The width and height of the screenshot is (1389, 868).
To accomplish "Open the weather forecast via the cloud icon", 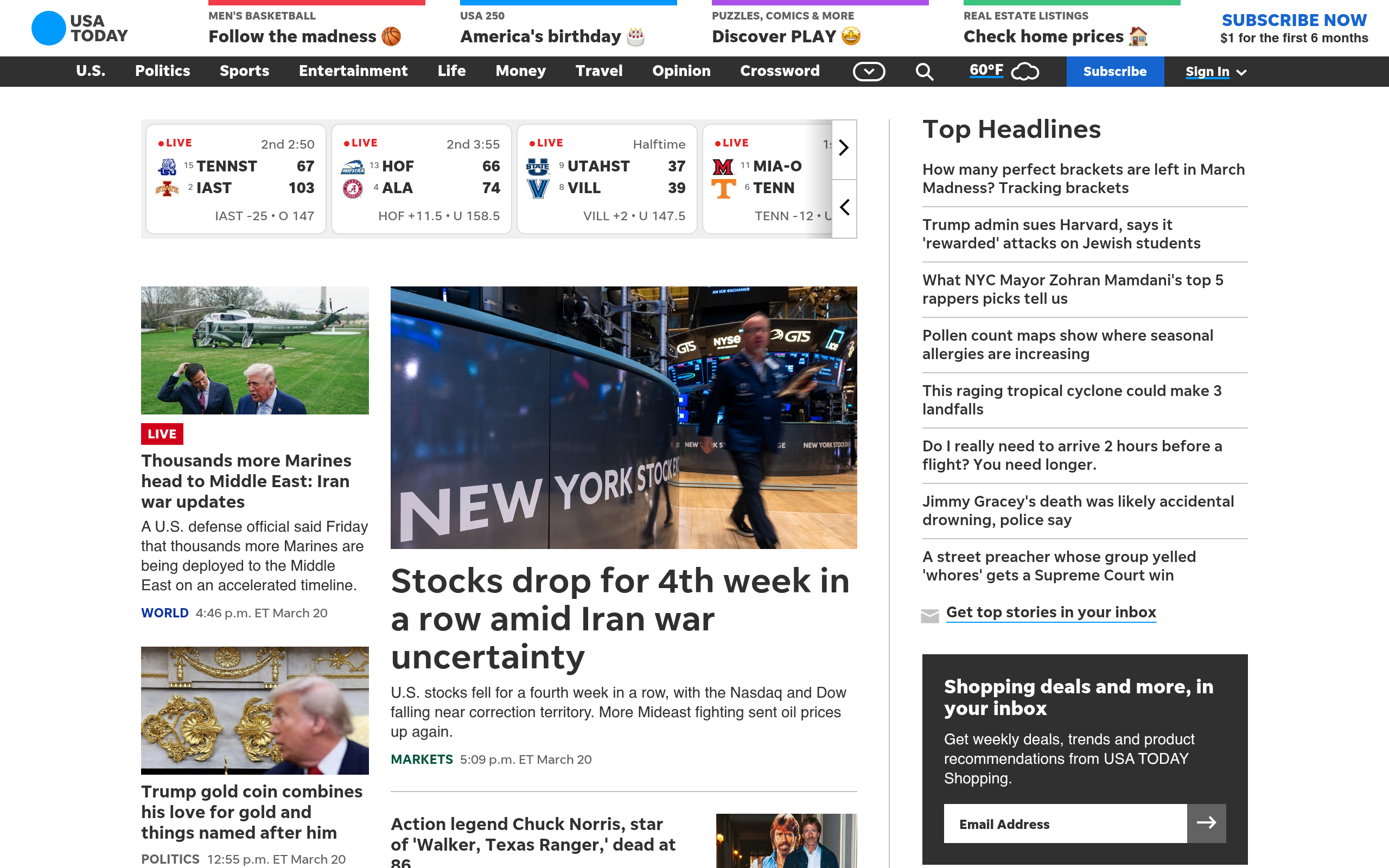I will 1024,71.
